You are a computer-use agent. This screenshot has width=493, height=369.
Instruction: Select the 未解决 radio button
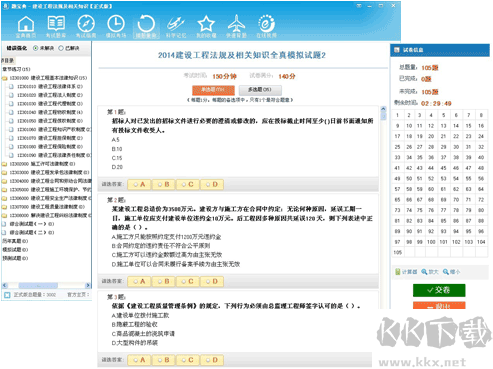coord(35,48)
